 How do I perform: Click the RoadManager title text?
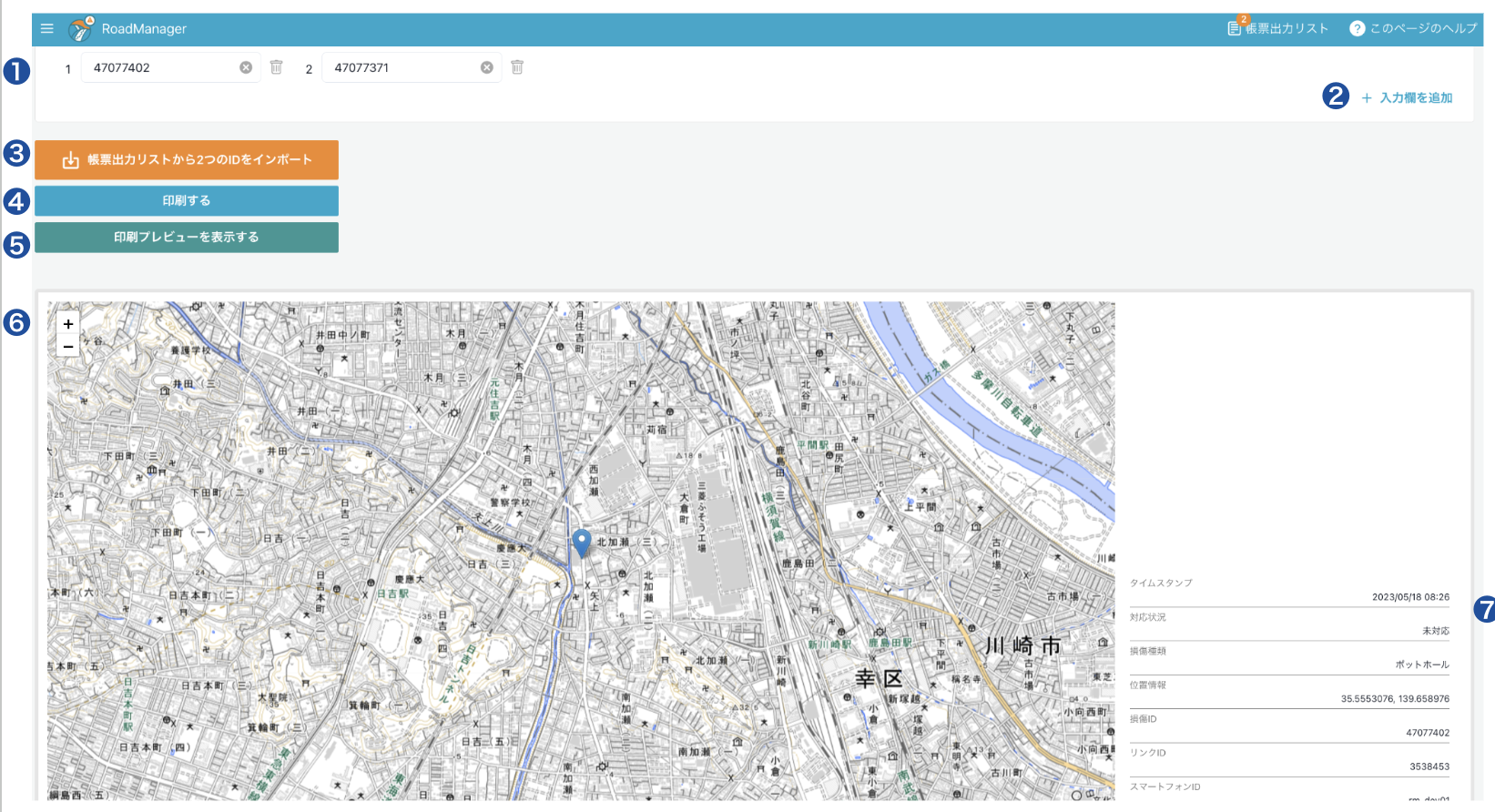[x=144, y=29]
